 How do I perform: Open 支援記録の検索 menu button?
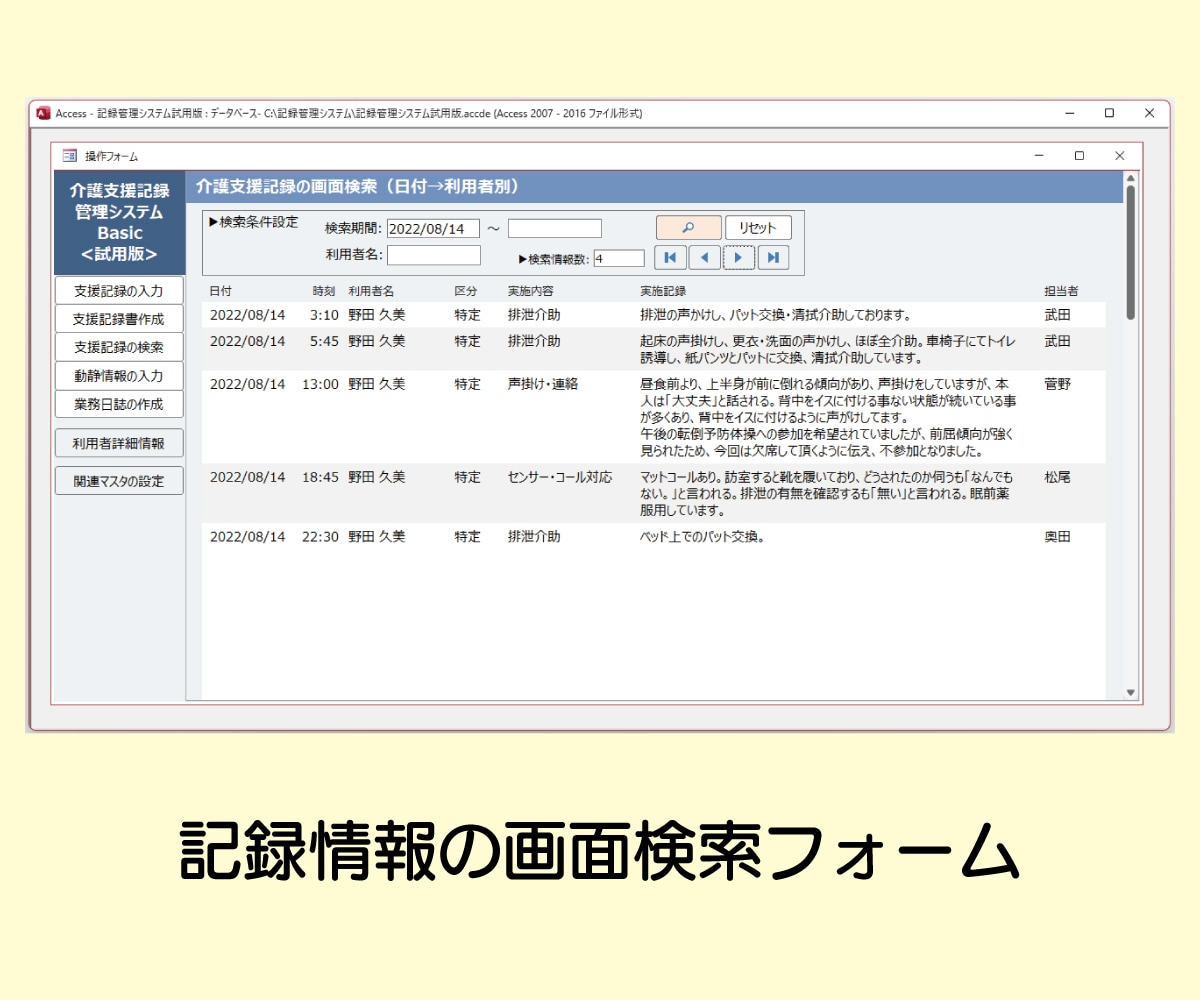tap(119, 348)
